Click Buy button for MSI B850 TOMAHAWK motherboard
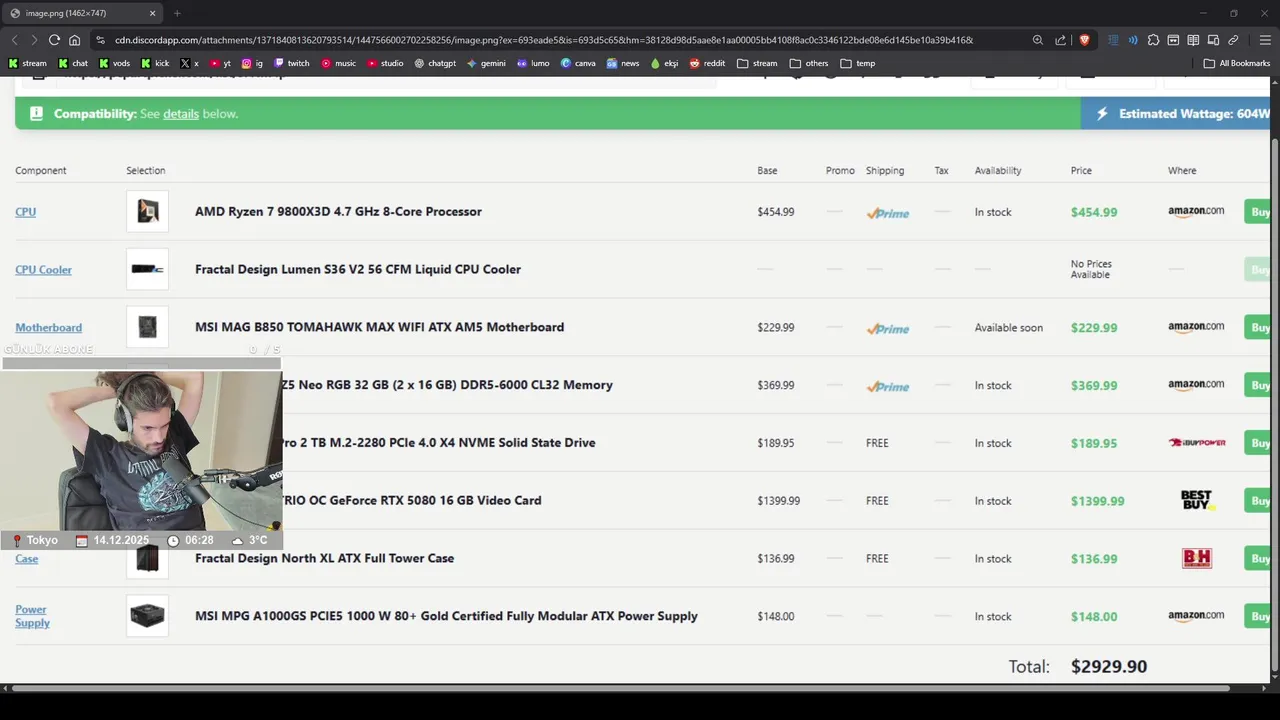1280x720 pixels. [x=1257, y=327]
